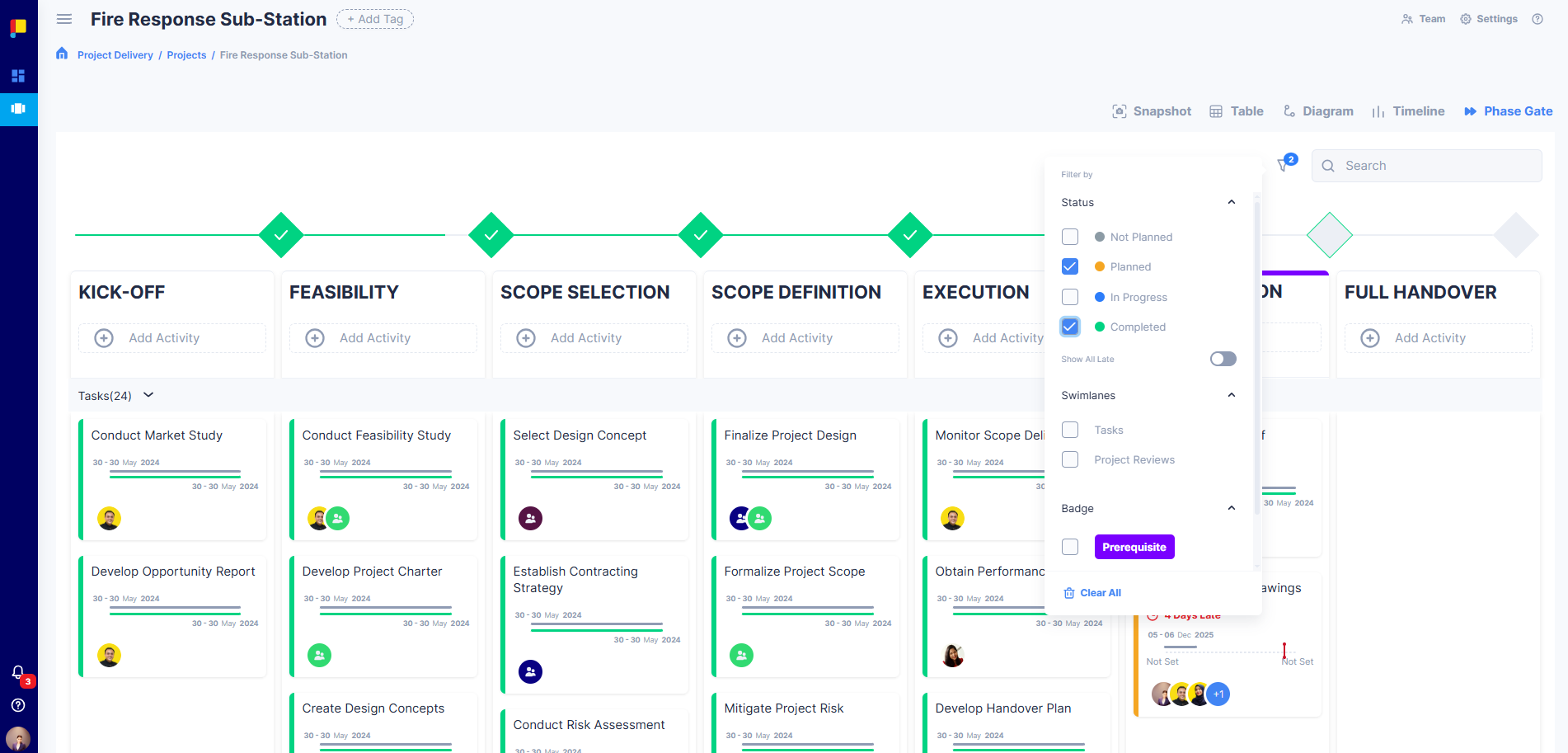The image size is (1568, 753).
Task: Add Activity under Feasibility
Action: [x=383, y=338]
